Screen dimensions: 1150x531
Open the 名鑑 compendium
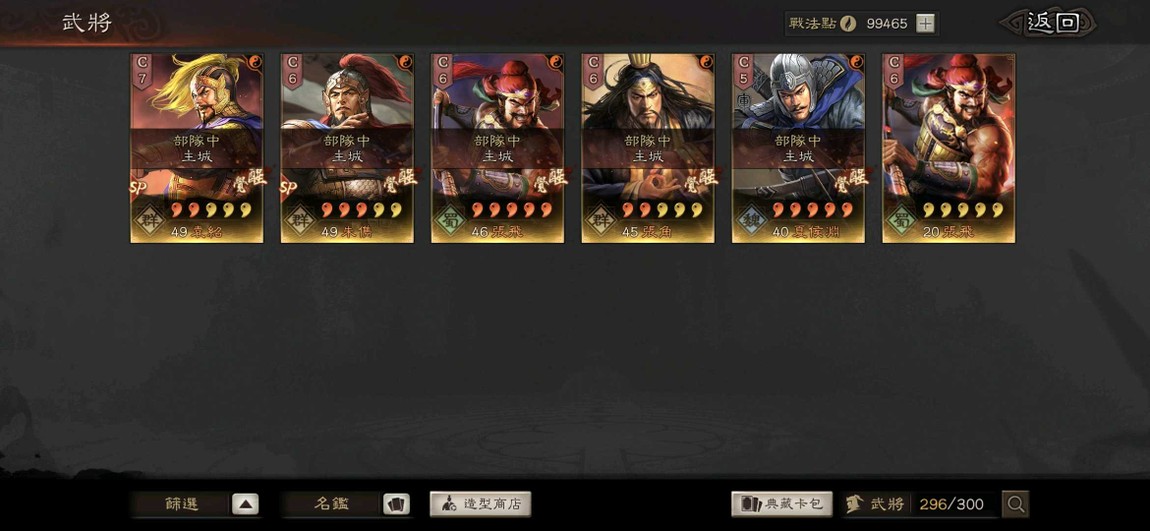click(x=332, y=505)
